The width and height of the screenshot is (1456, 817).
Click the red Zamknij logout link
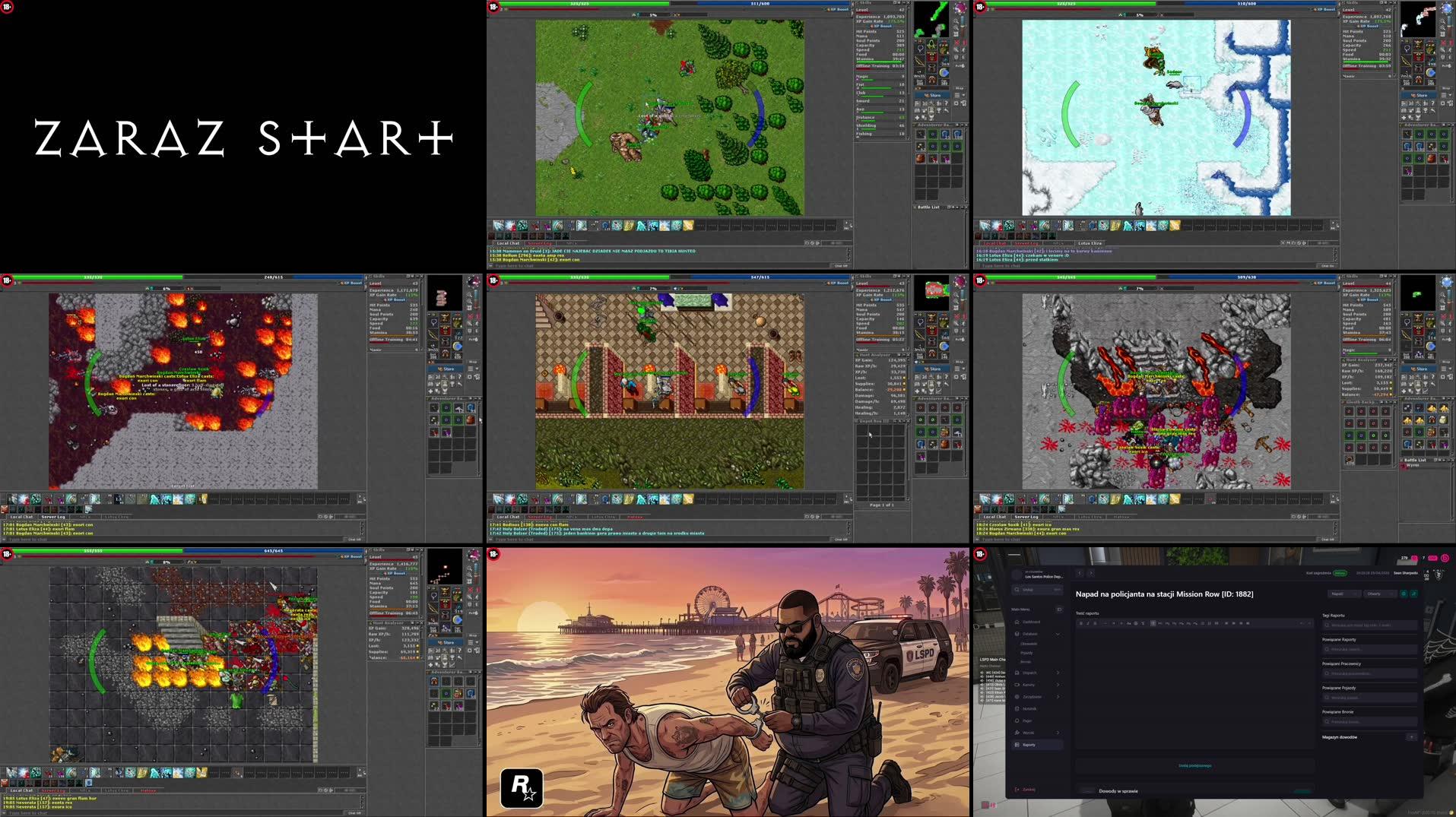pos(1025,790)
